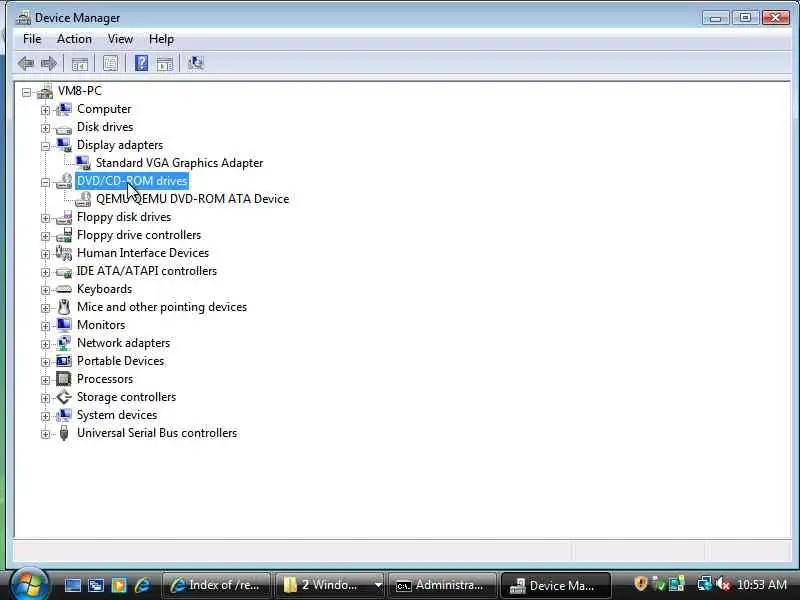Viewport: 800px width, 600px height.
Task: Expand the Storage controllers category
Action: pyautogui.click(x=45, y=398)
